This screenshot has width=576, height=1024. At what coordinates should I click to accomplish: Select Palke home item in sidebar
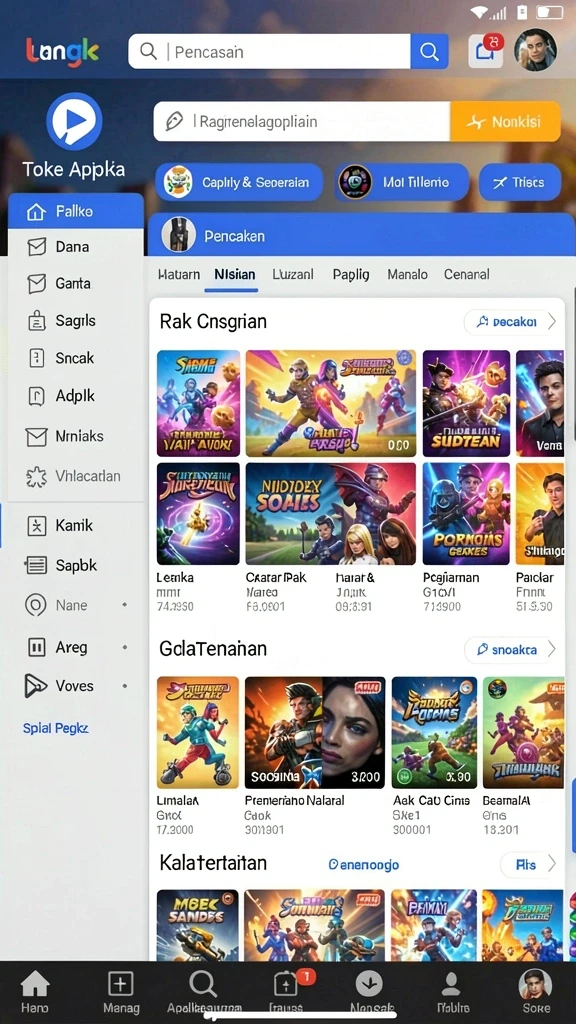[x=76, y=211]
